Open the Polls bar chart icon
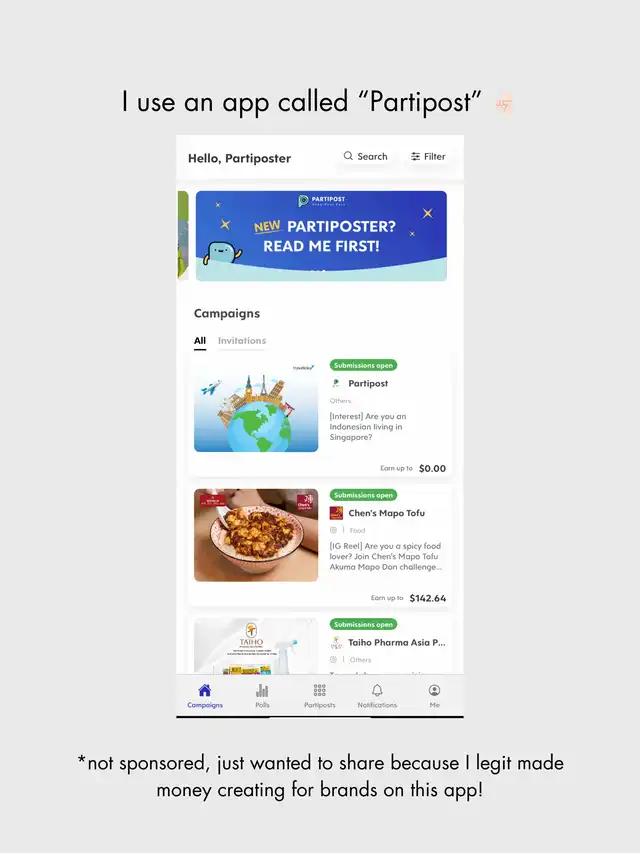Viewport: 640px width, 853px height. (262, 690)
